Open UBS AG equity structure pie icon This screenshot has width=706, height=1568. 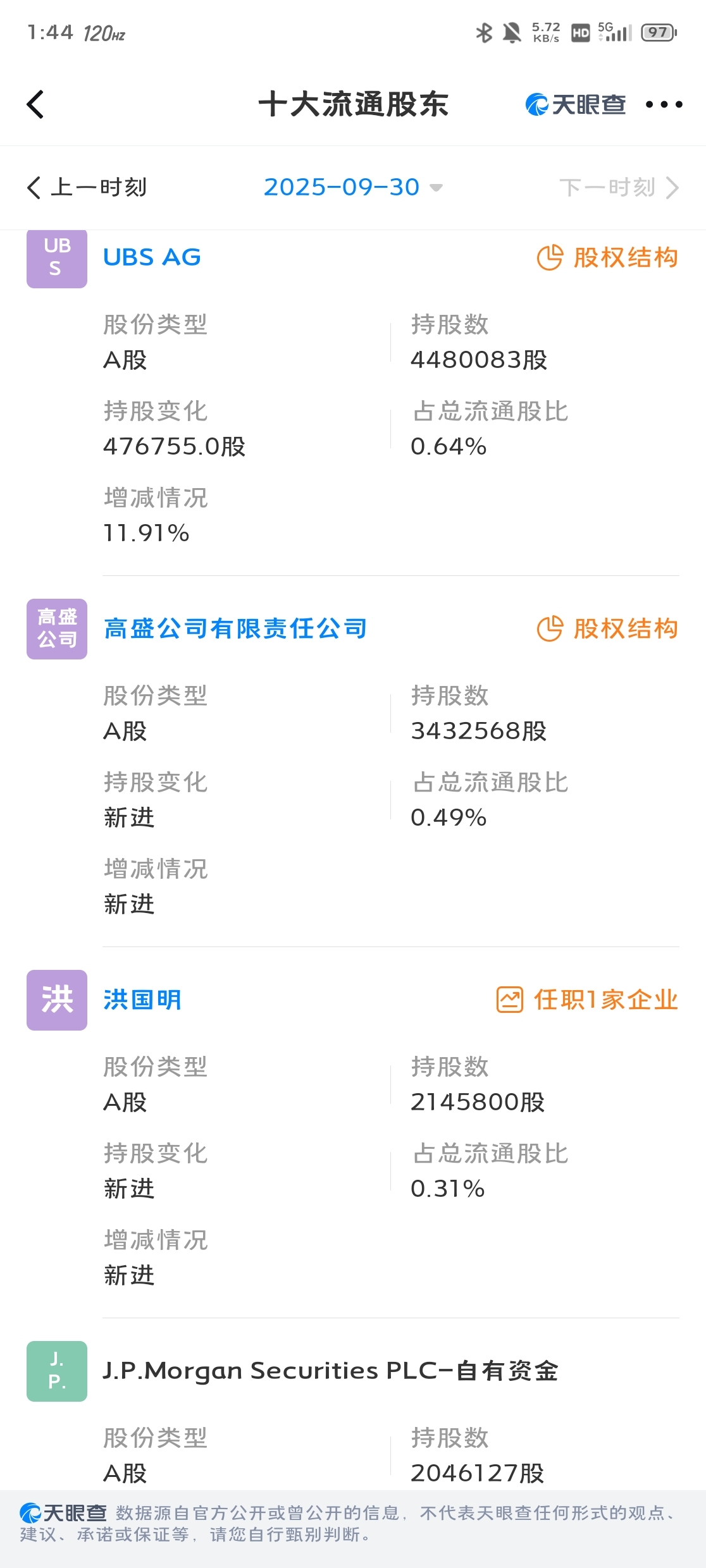[x=550, y=257]
